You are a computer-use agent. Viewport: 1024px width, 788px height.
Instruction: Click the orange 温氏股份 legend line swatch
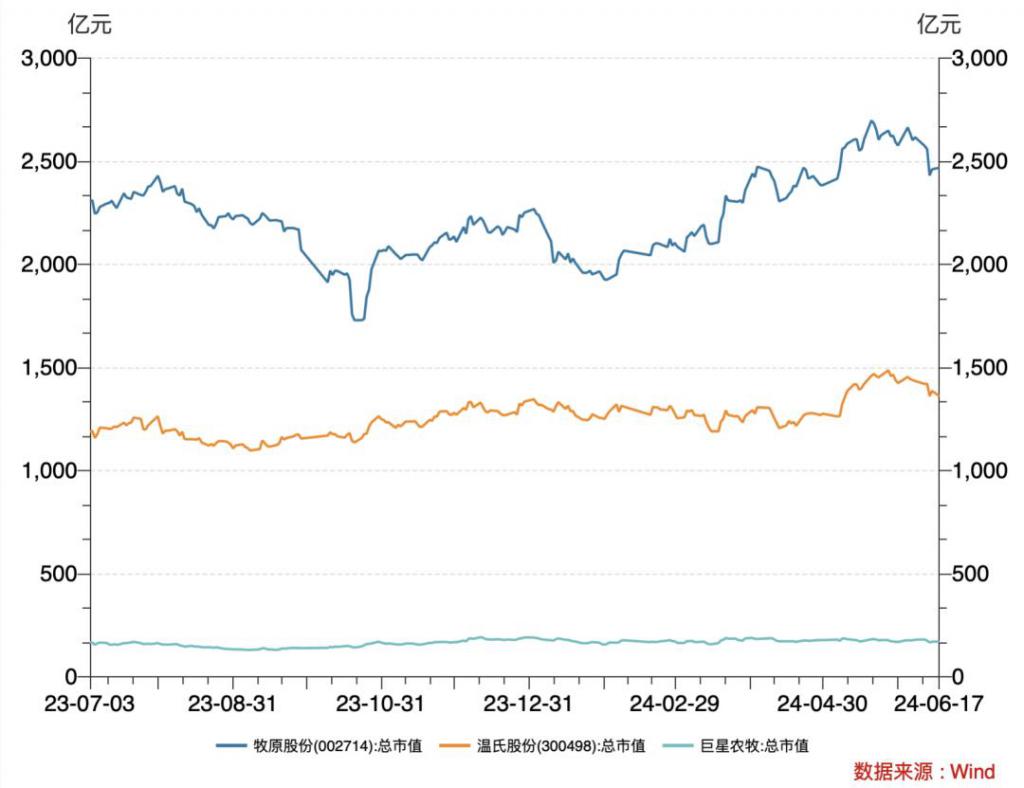(x=455, y=745)
